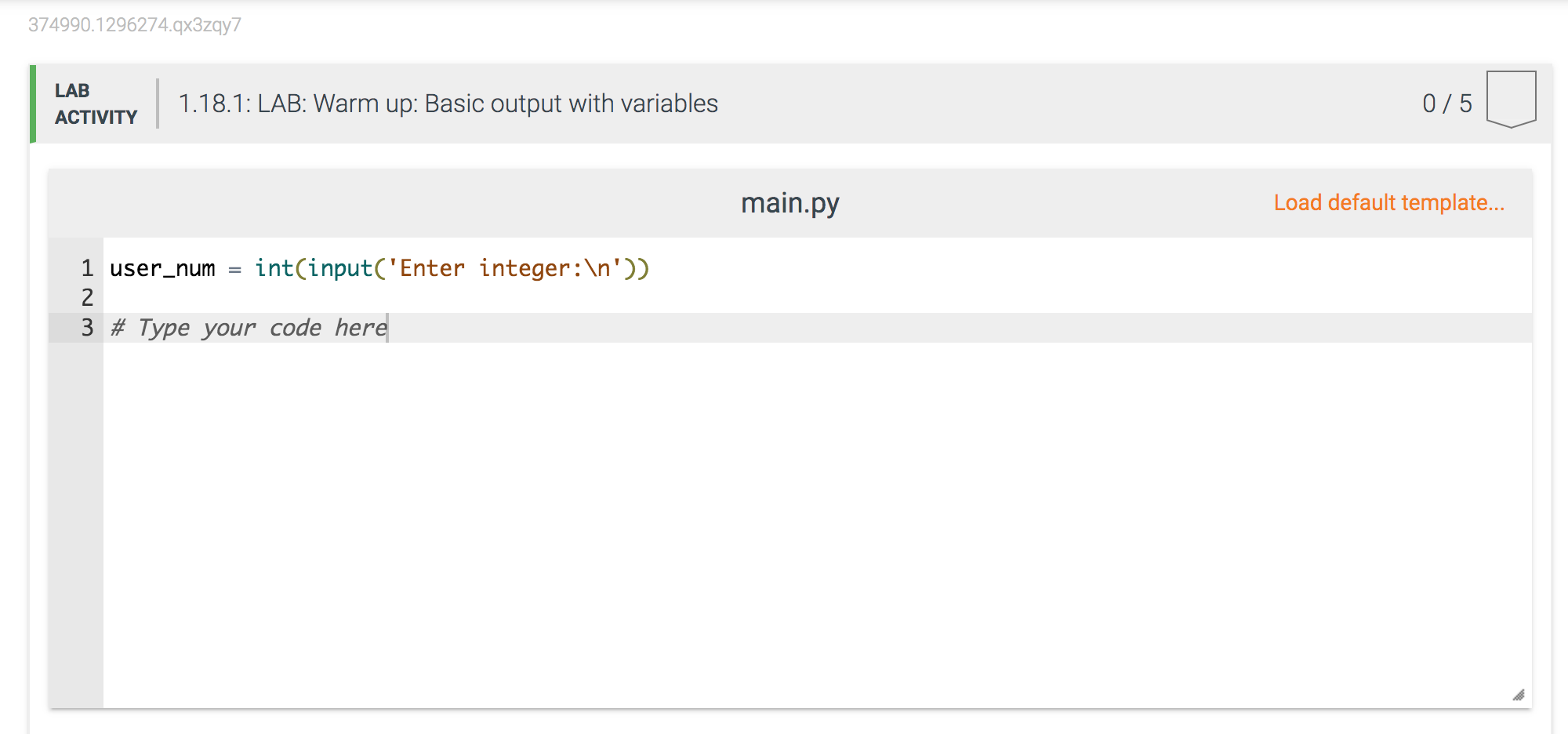Place cursor in user_num variable name
The height and width of the screenshot is (734, 1568).
pos(162,269)
